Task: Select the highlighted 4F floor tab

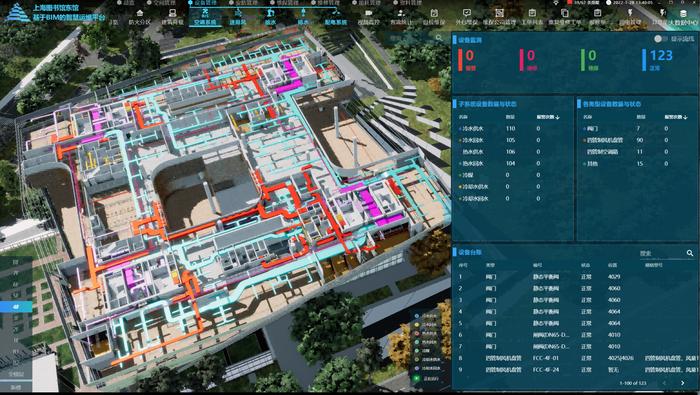Action: coord(16,307)
